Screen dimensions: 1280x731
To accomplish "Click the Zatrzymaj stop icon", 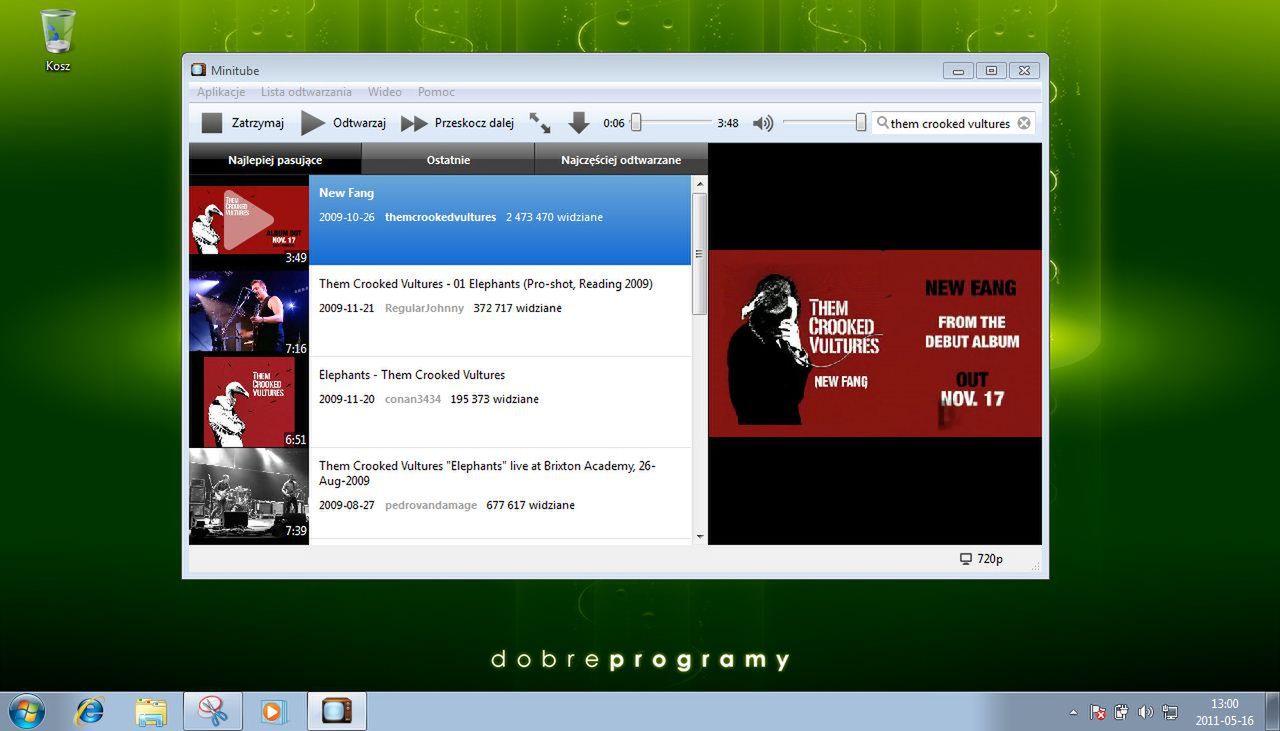I will [212, 123].
